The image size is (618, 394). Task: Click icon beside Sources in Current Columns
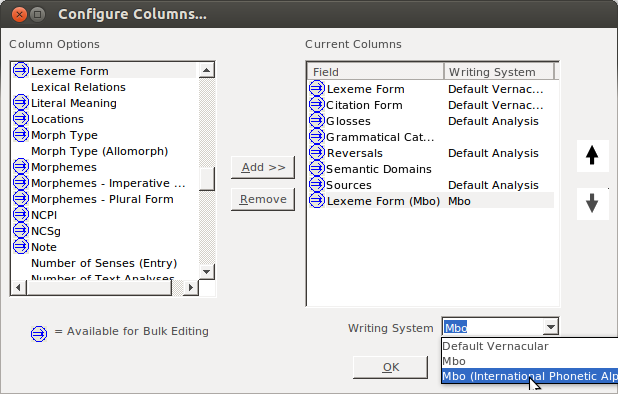[x=316, y=184]
